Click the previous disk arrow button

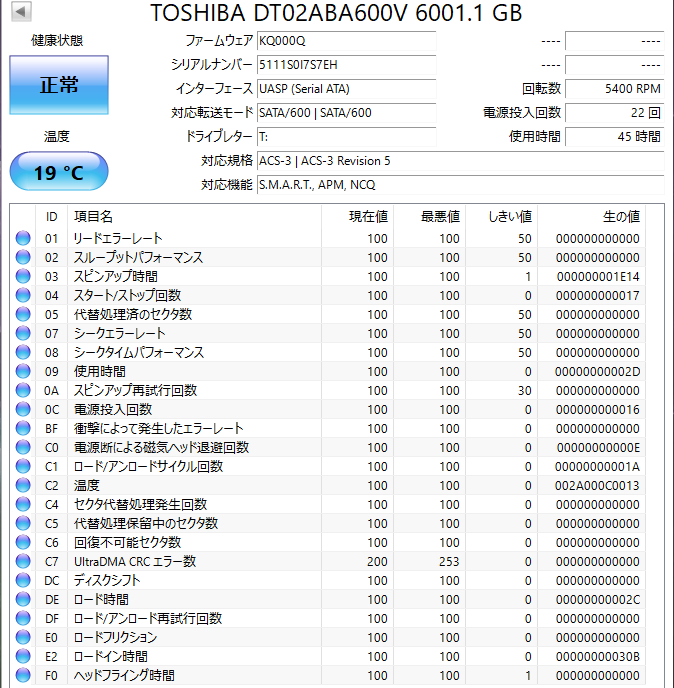22,11
